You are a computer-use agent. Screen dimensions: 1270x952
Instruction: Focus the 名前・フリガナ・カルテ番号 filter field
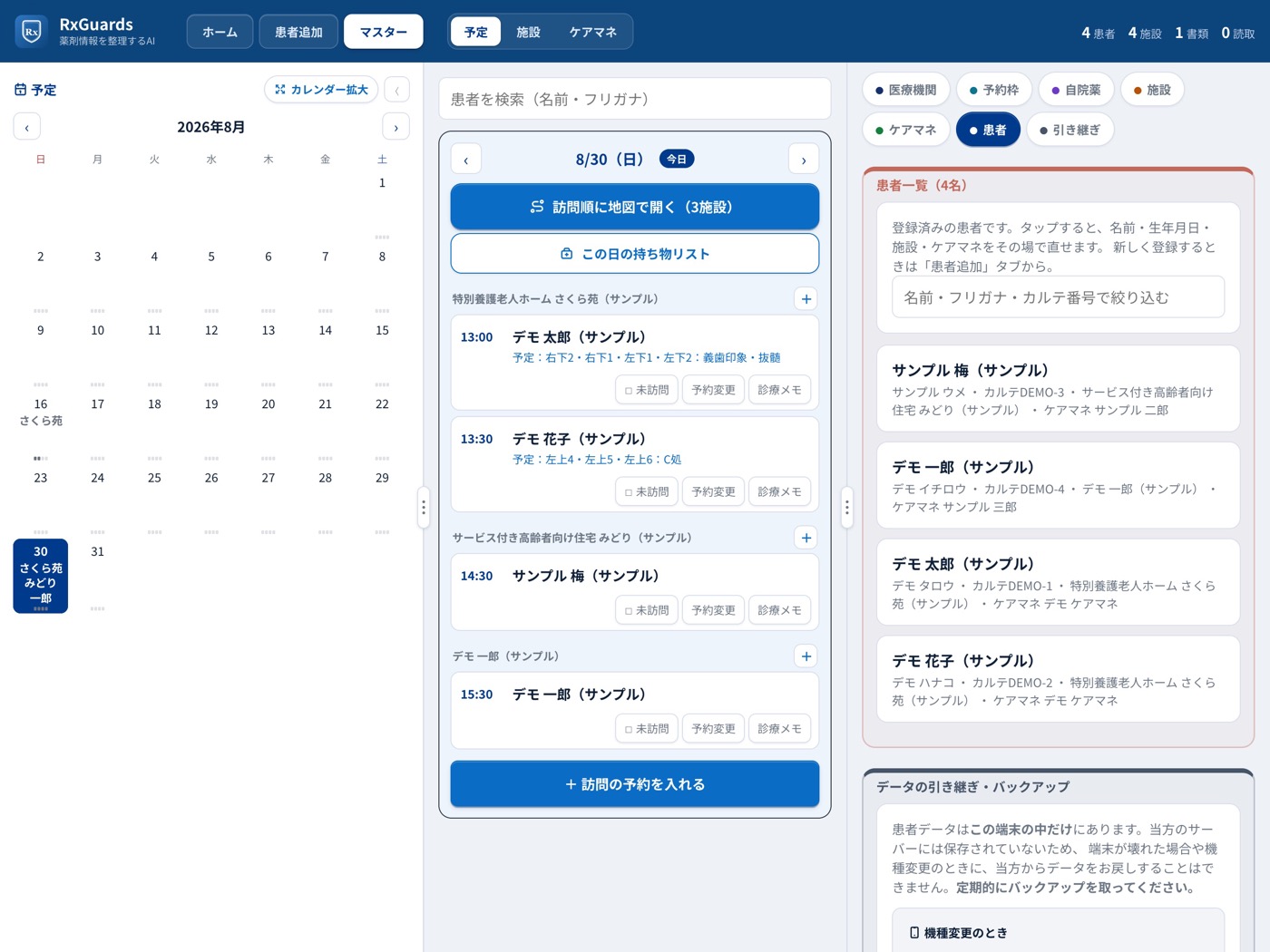coord(1058,297)
